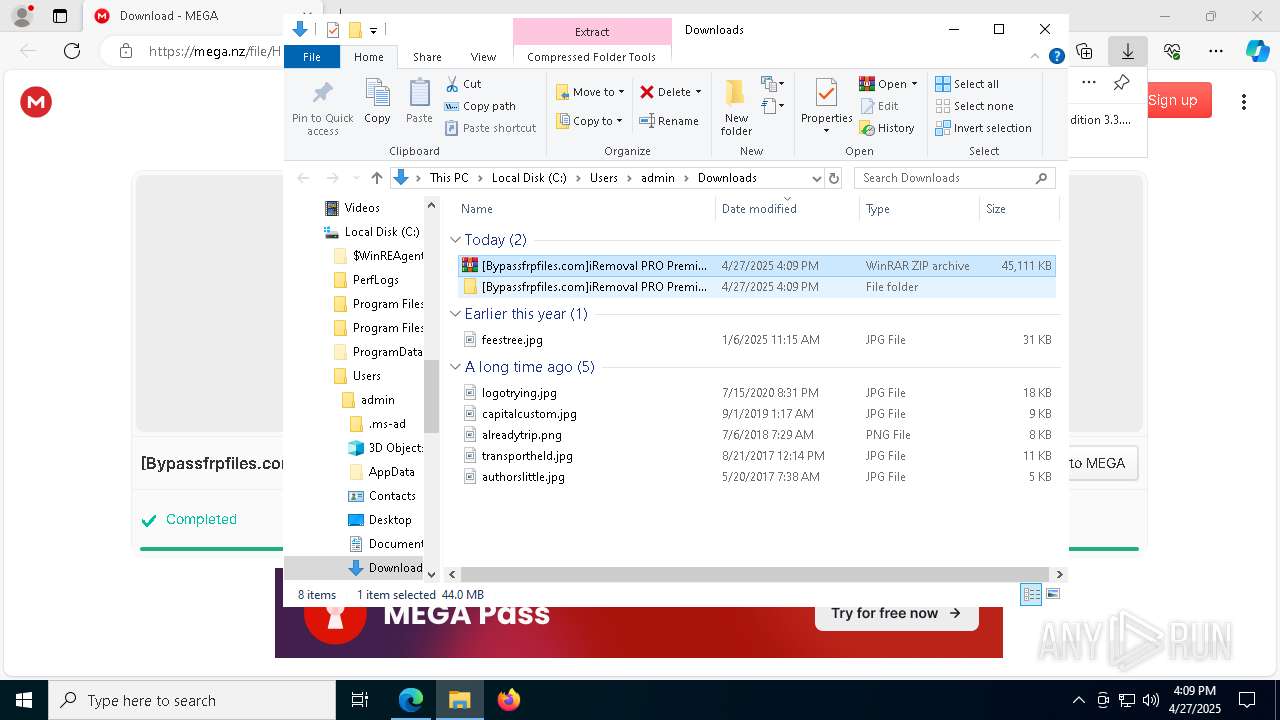Select feestree.jpg file

[512, 340]
